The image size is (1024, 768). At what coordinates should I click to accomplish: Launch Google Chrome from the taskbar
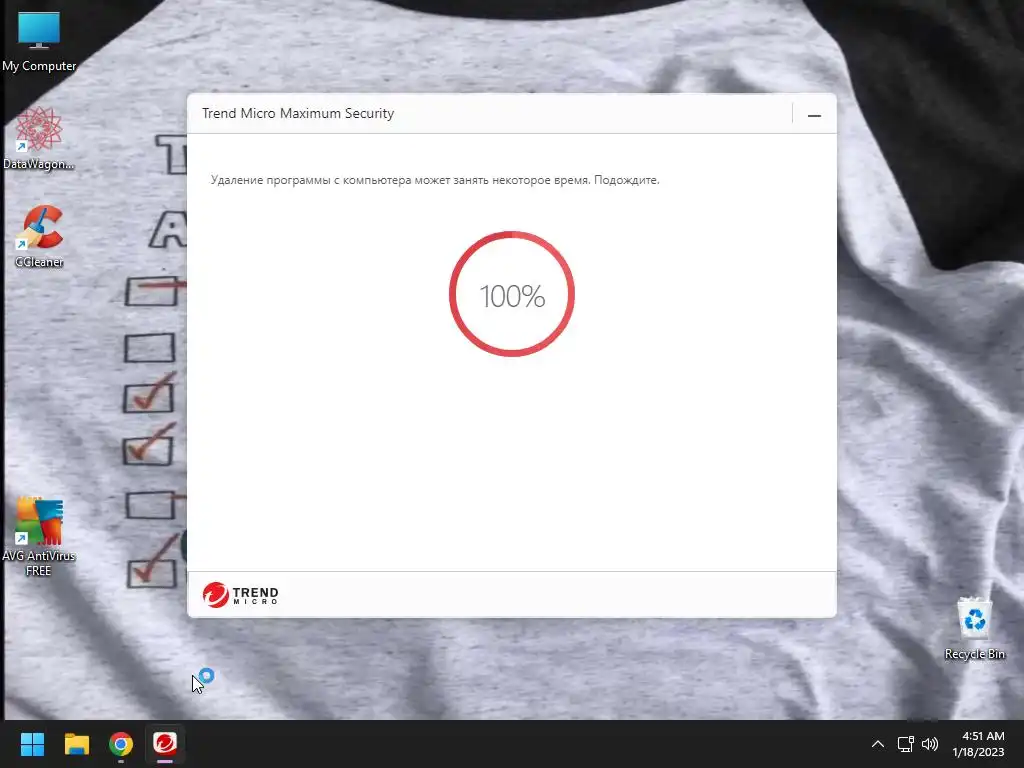(x=121, y=744)
